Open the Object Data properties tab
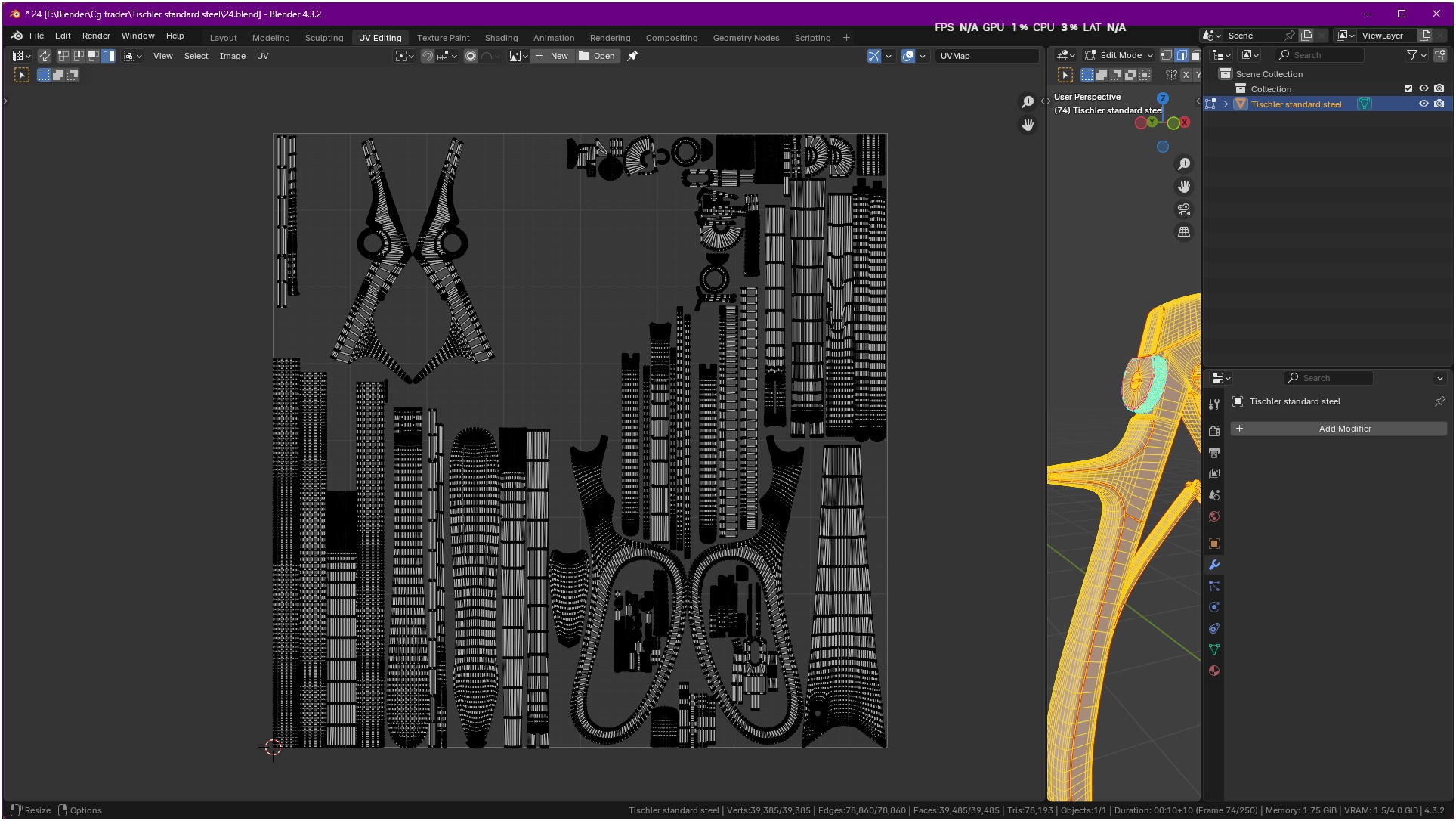 click(x=1214, y=650)
